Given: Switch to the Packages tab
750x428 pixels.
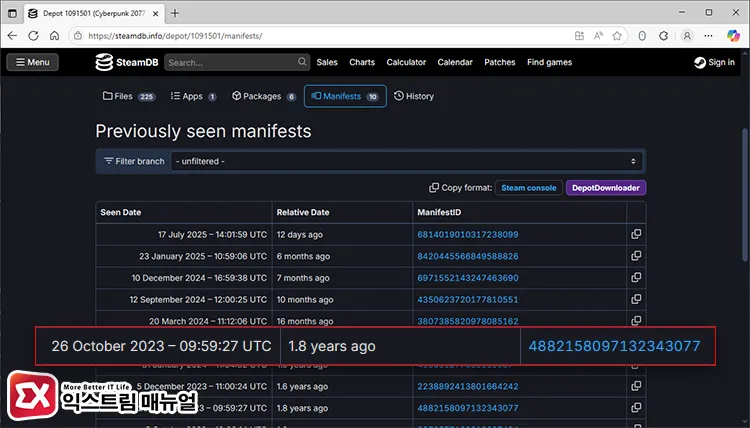Looking at the screenshot, I should coord(264,96).
